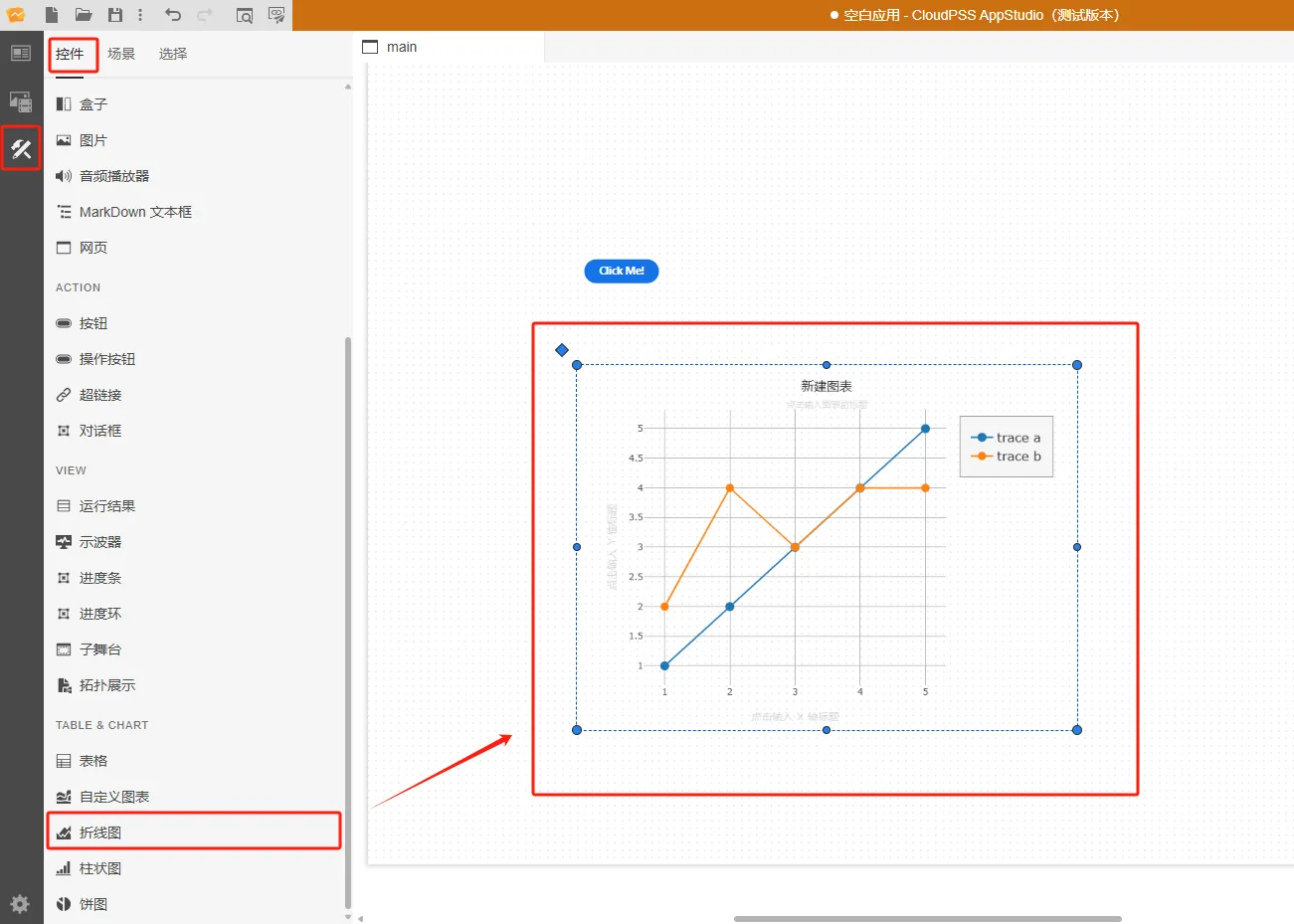Toggle trace b in chart legend
Viewport: 1294px width, 924px height.
(1006, 457)
